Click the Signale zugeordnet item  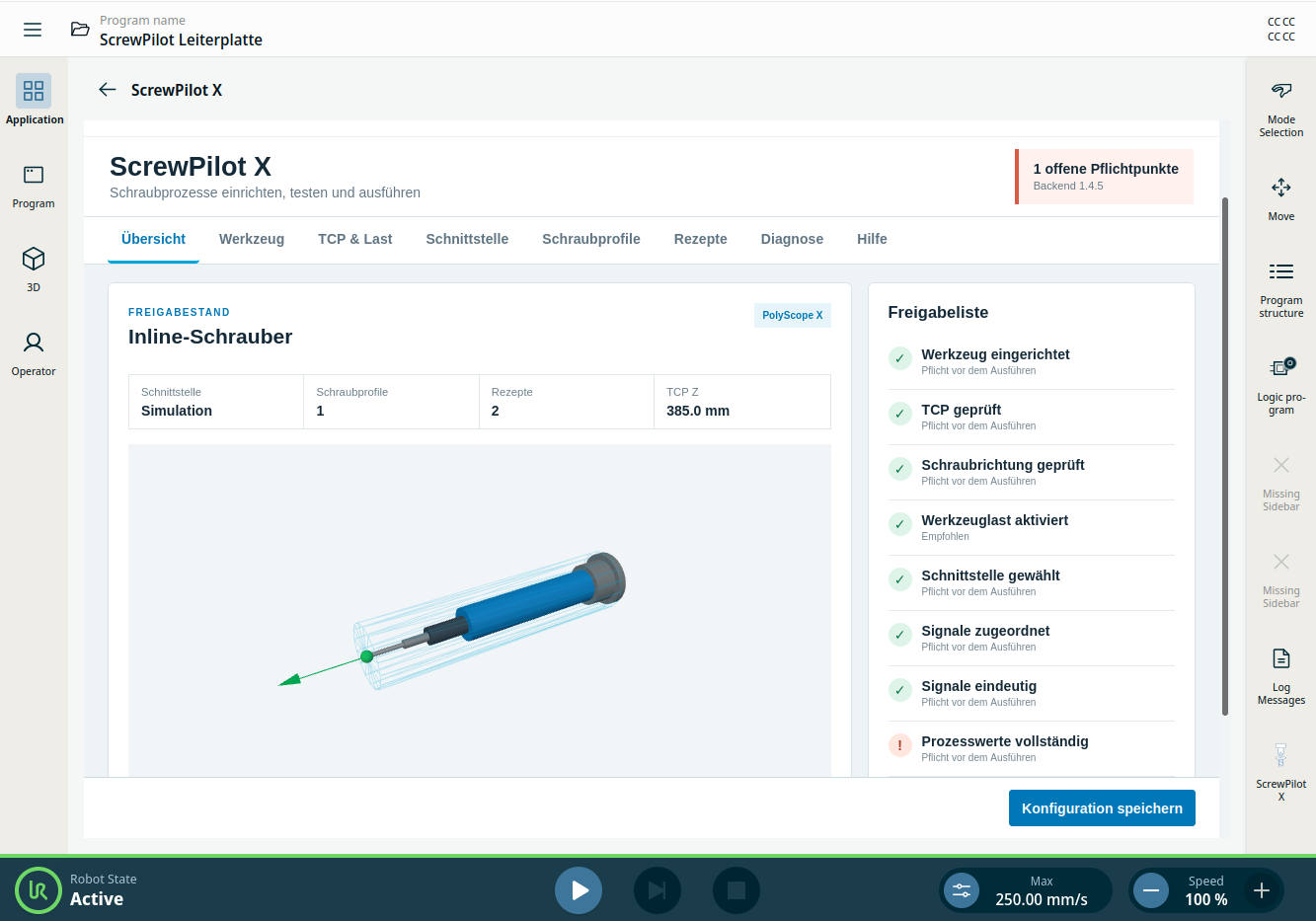(x=1032, y=638)
